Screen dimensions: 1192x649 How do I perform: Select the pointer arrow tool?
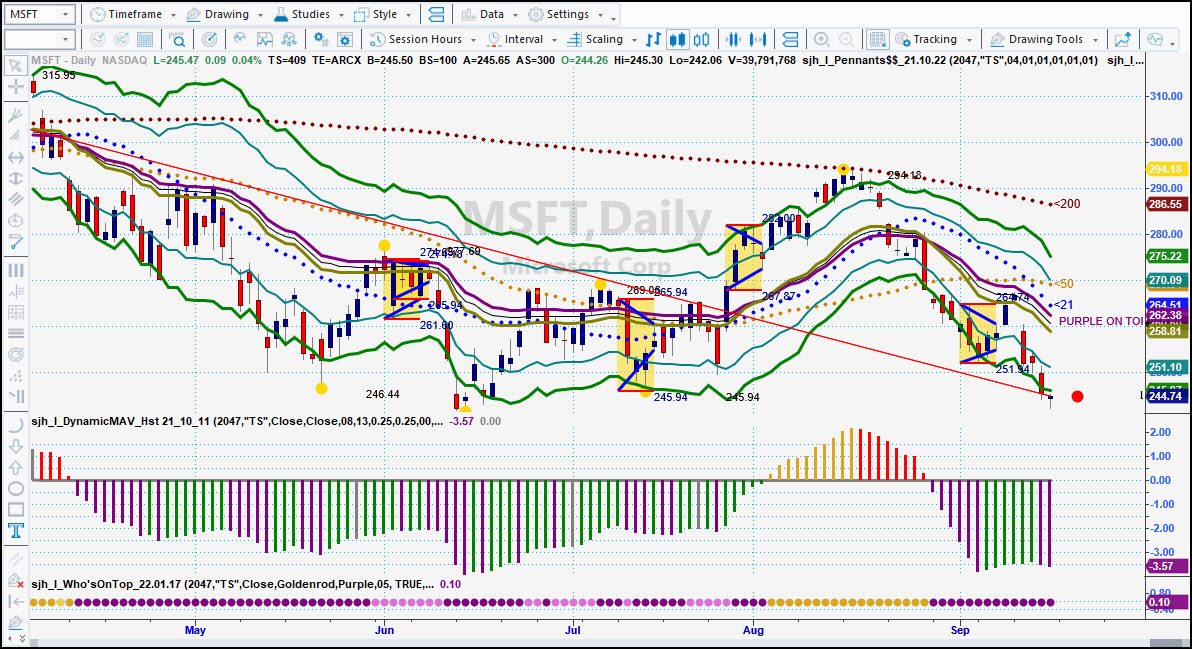[x=15, y=67]
